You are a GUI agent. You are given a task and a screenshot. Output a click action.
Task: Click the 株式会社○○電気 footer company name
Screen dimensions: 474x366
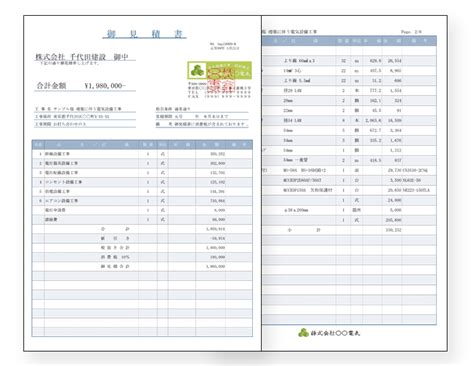[x=335, y=333]
